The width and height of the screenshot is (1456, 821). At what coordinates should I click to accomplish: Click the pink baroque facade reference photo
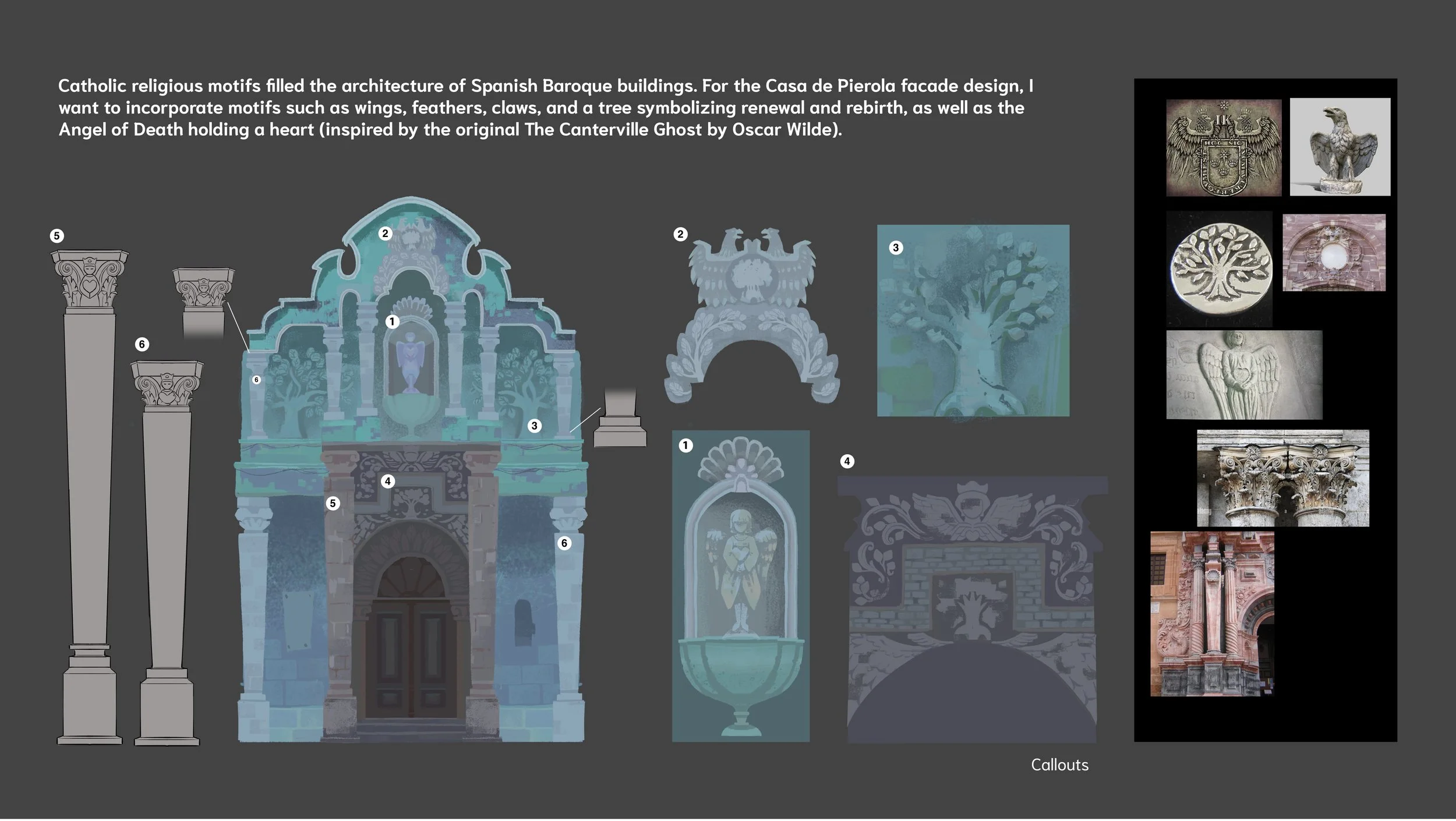click(1212, 614)
